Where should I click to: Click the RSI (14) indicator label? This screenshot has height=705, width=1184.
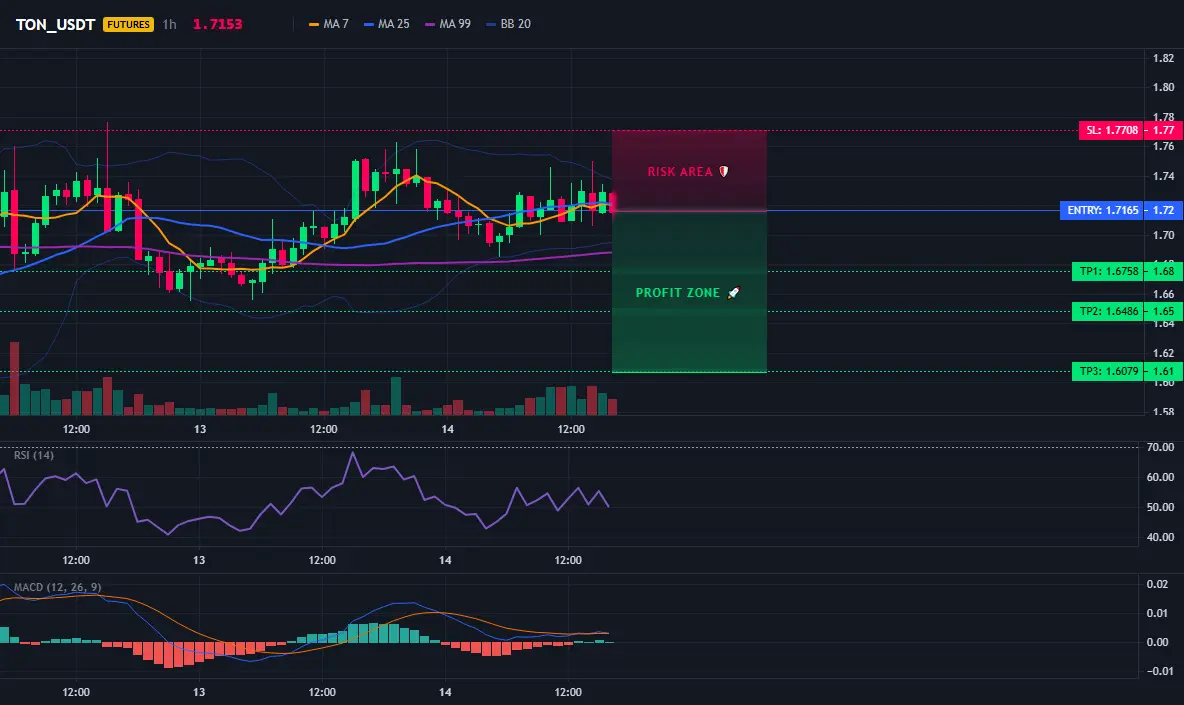point(34,455)
